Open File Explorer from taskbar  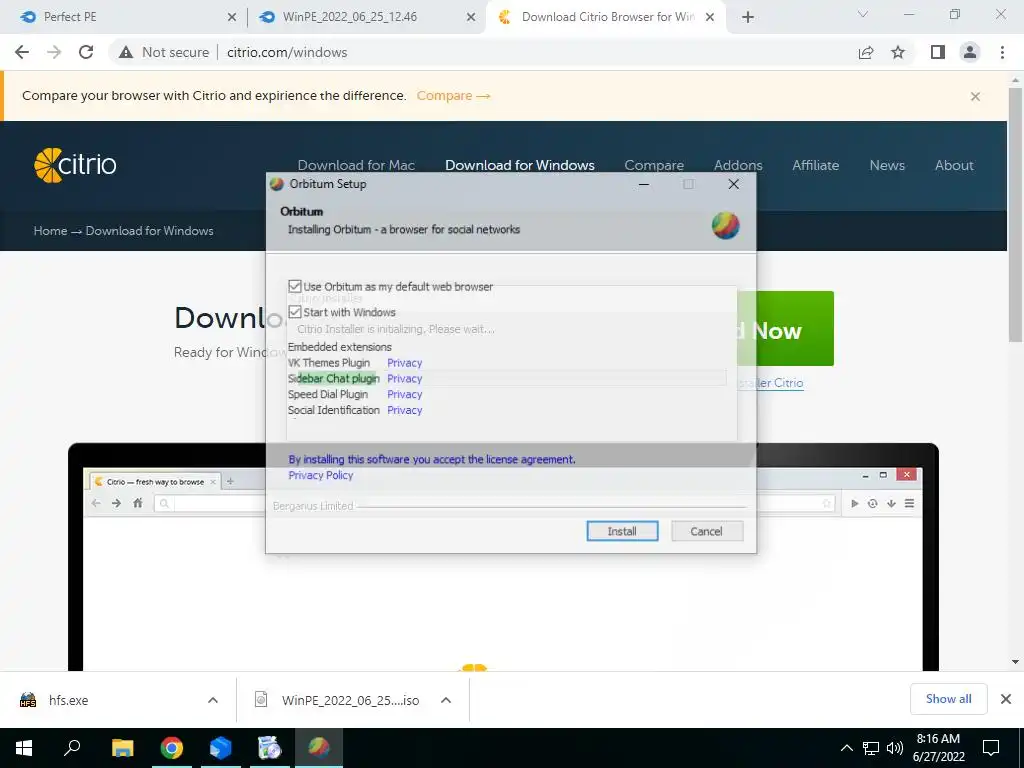[x=122, y=748]
